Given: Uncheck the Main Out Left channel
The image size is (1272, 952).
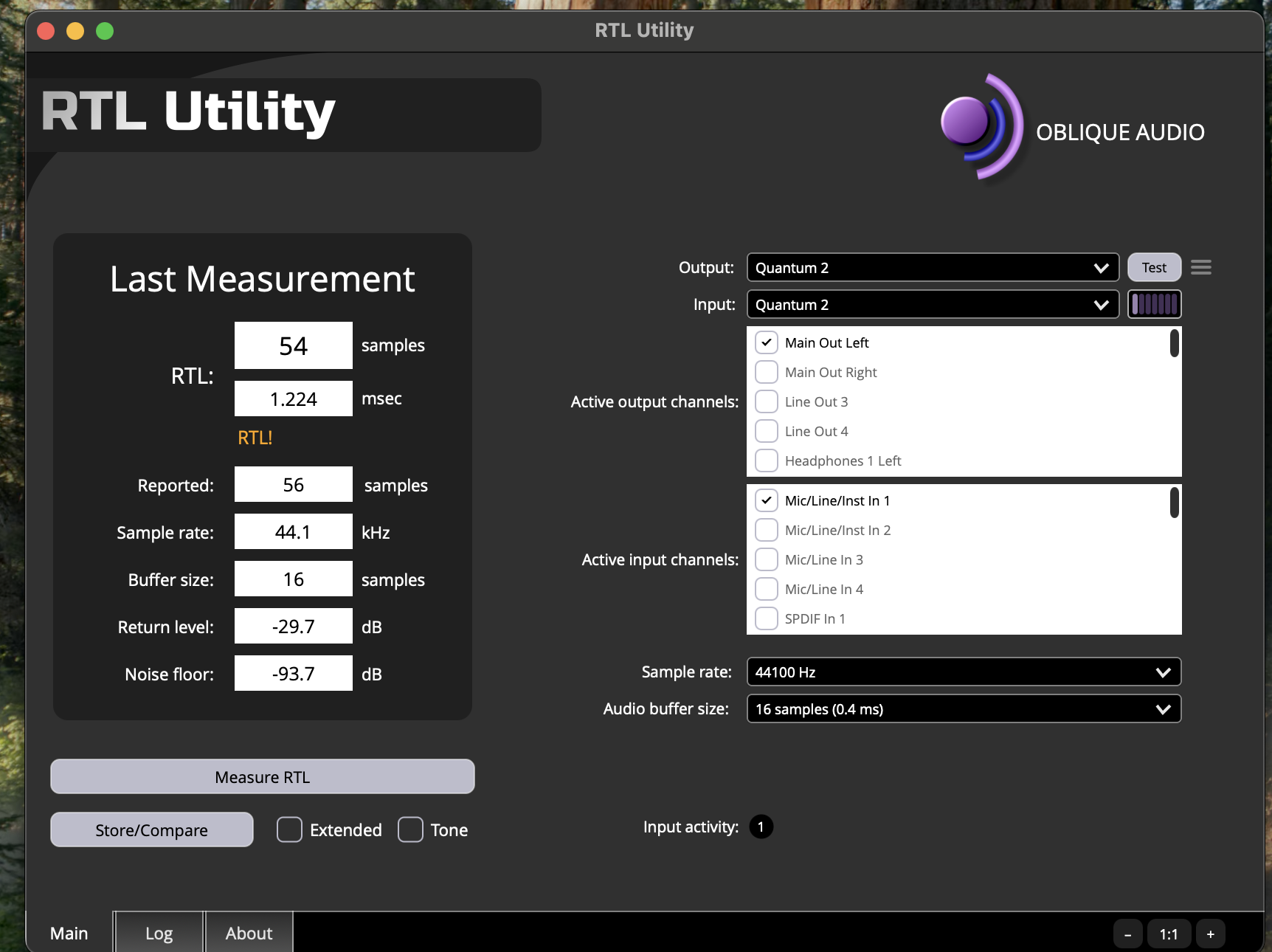Looking at the screenshot, I should tap(767, 342).
